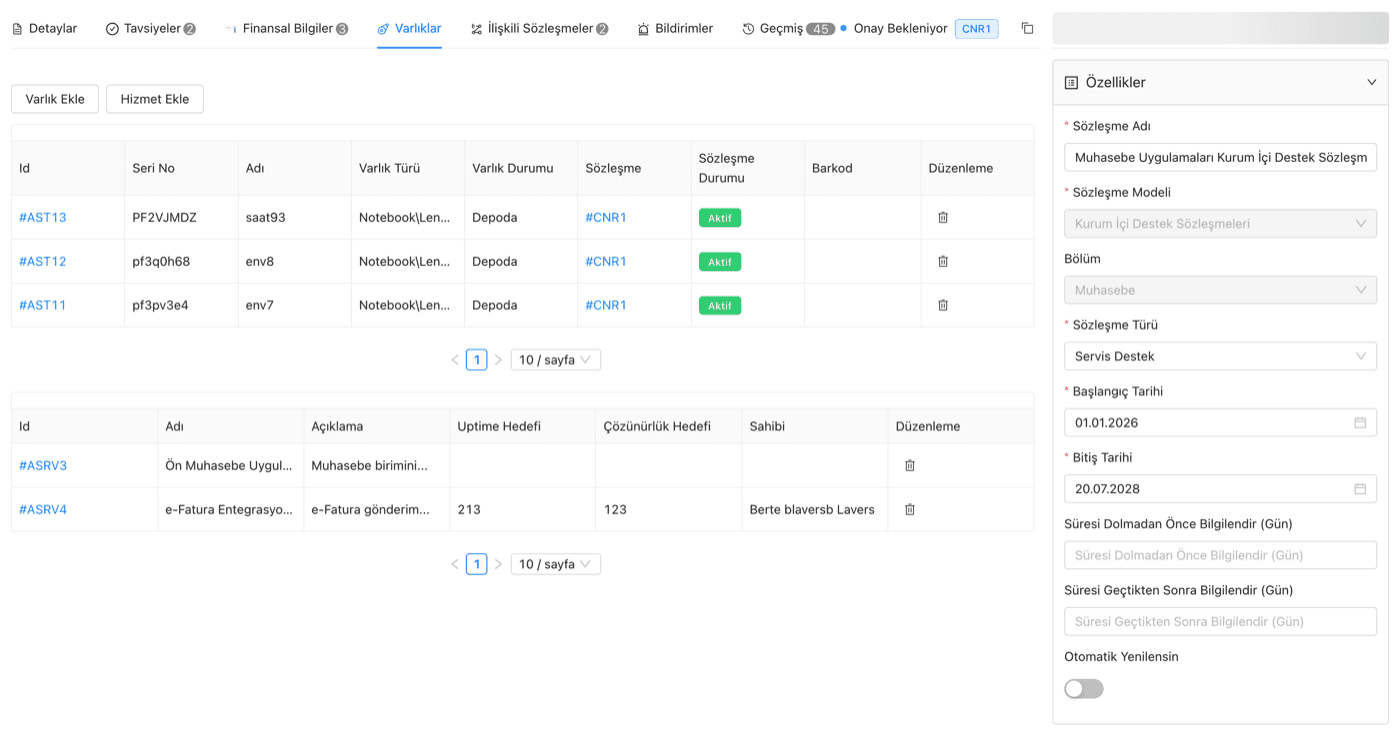Viewport: 1400px width, 732px height.
Task: Open asset link #AST11
Action: [43, 305]
